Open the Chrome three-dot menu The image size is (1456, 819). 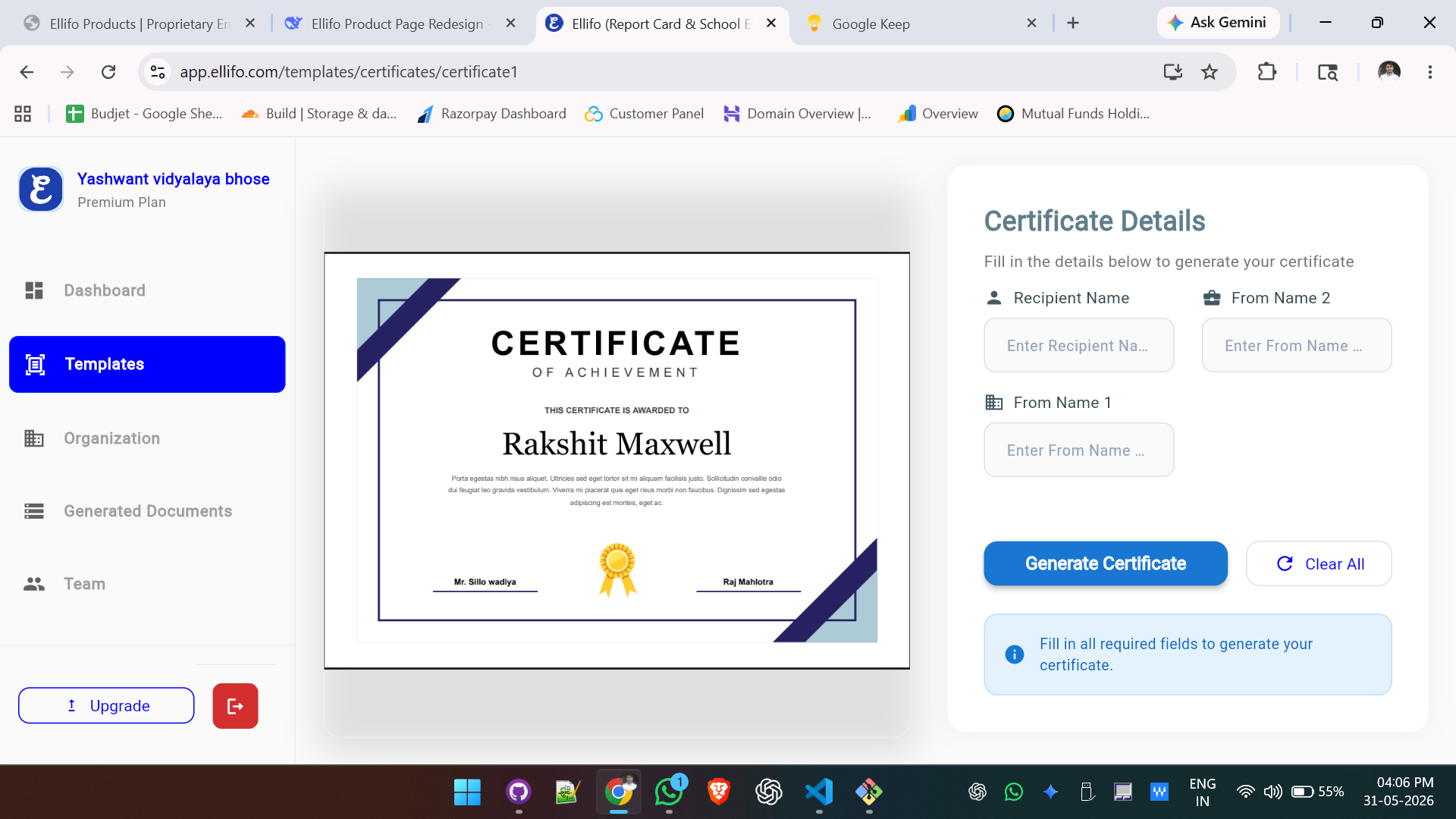pos(1429,72)
